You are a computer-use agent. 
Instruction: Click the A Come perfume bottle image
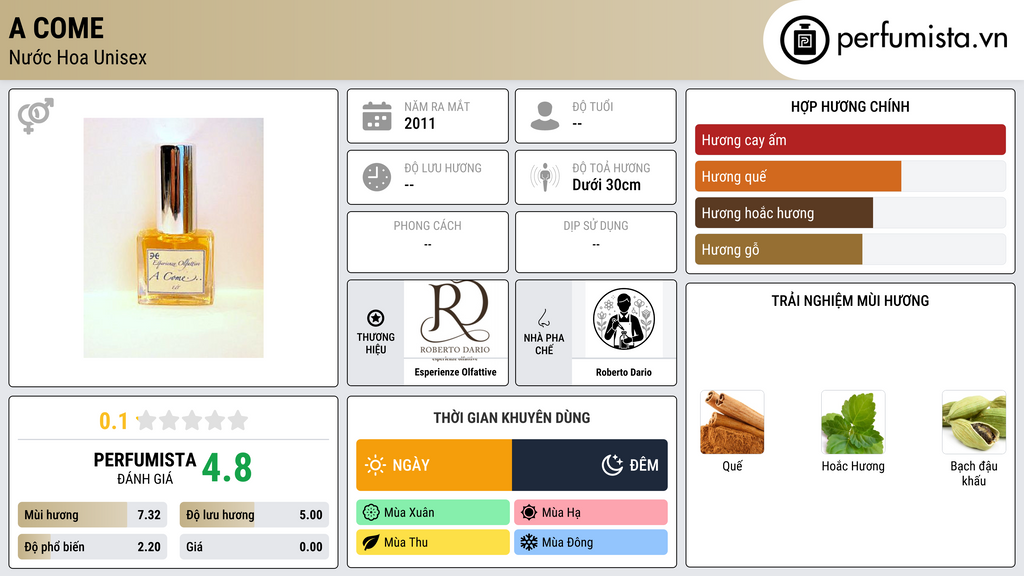174,238
